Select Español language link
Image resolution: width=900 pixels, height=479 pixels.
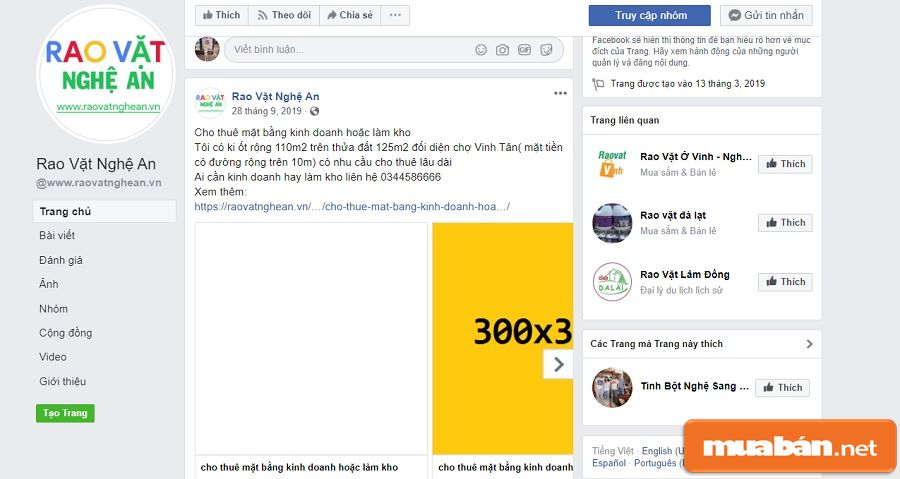(x=609, y=463)
